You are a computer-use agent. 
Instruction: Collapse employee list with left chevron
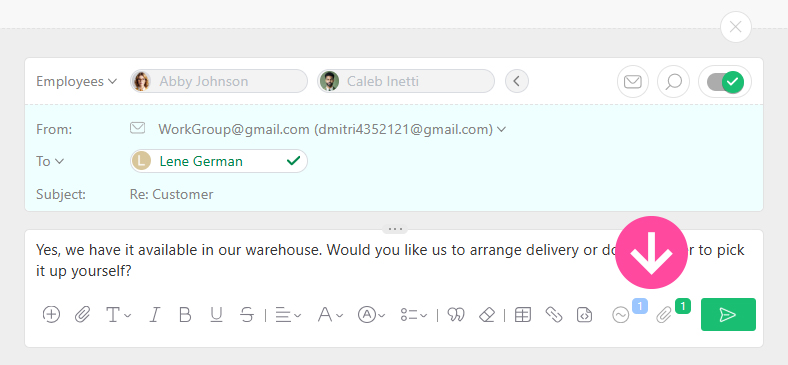[517, 81]
